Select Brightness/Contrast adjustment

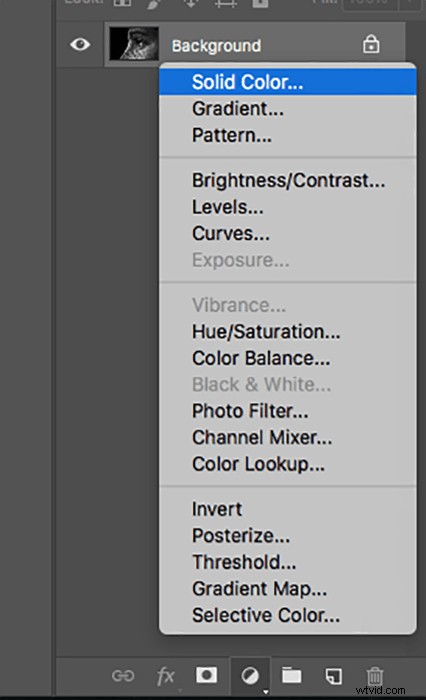[288, 180]
